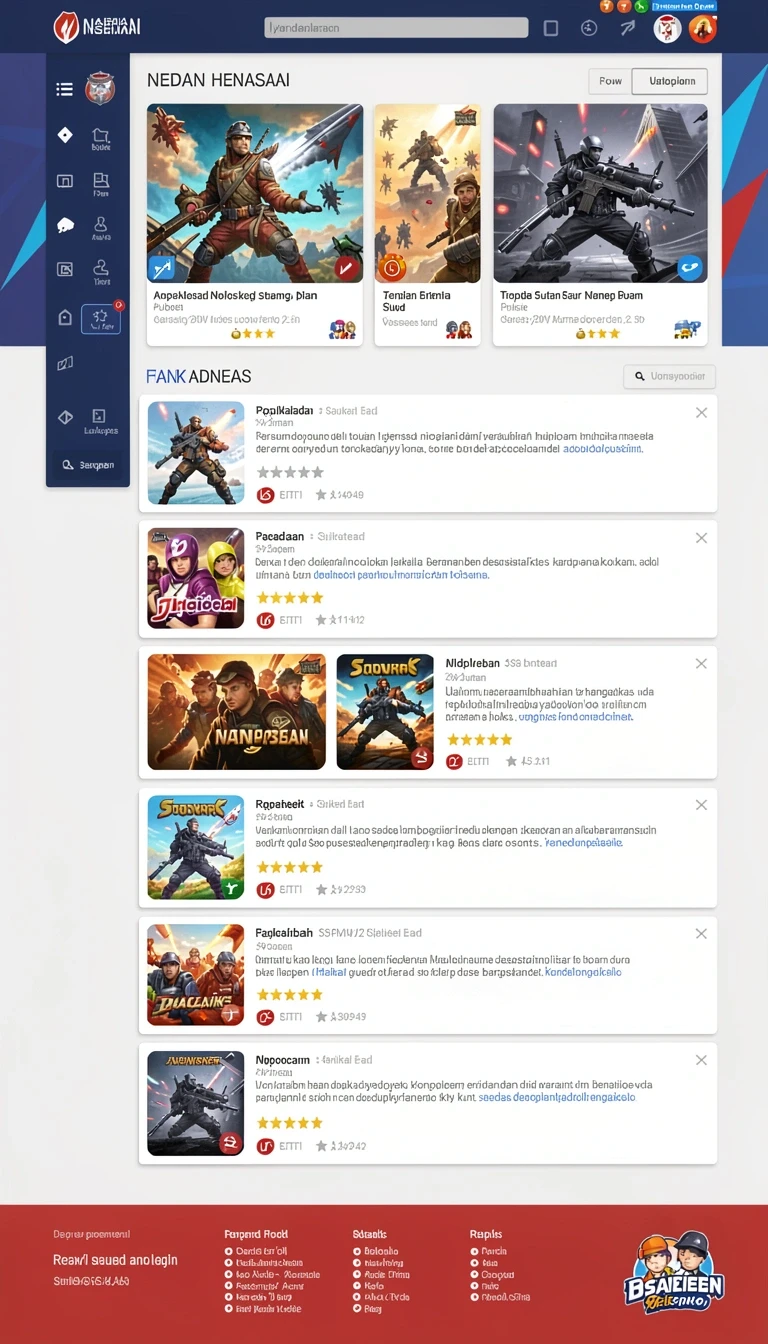
Task: Select the chat bubble sidebar icon
Action: pos(65,225)
